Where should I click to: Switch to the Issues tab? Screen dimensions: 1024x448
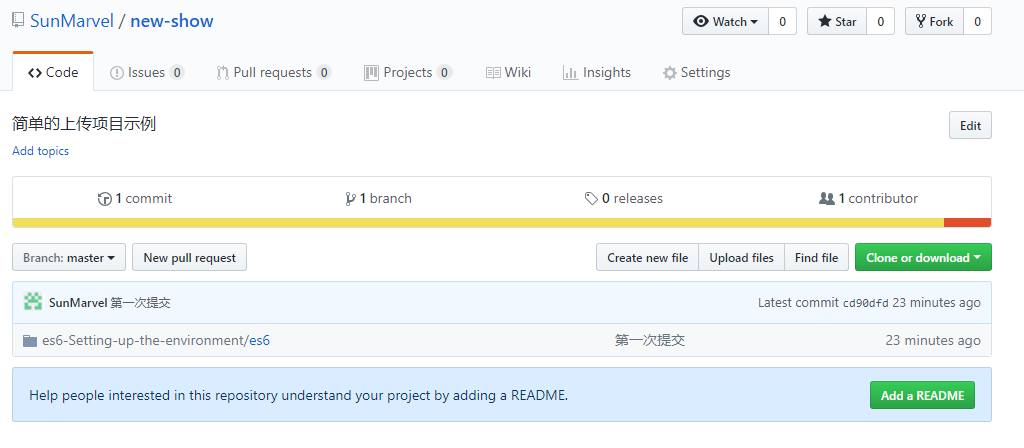[x=147, y=72]
